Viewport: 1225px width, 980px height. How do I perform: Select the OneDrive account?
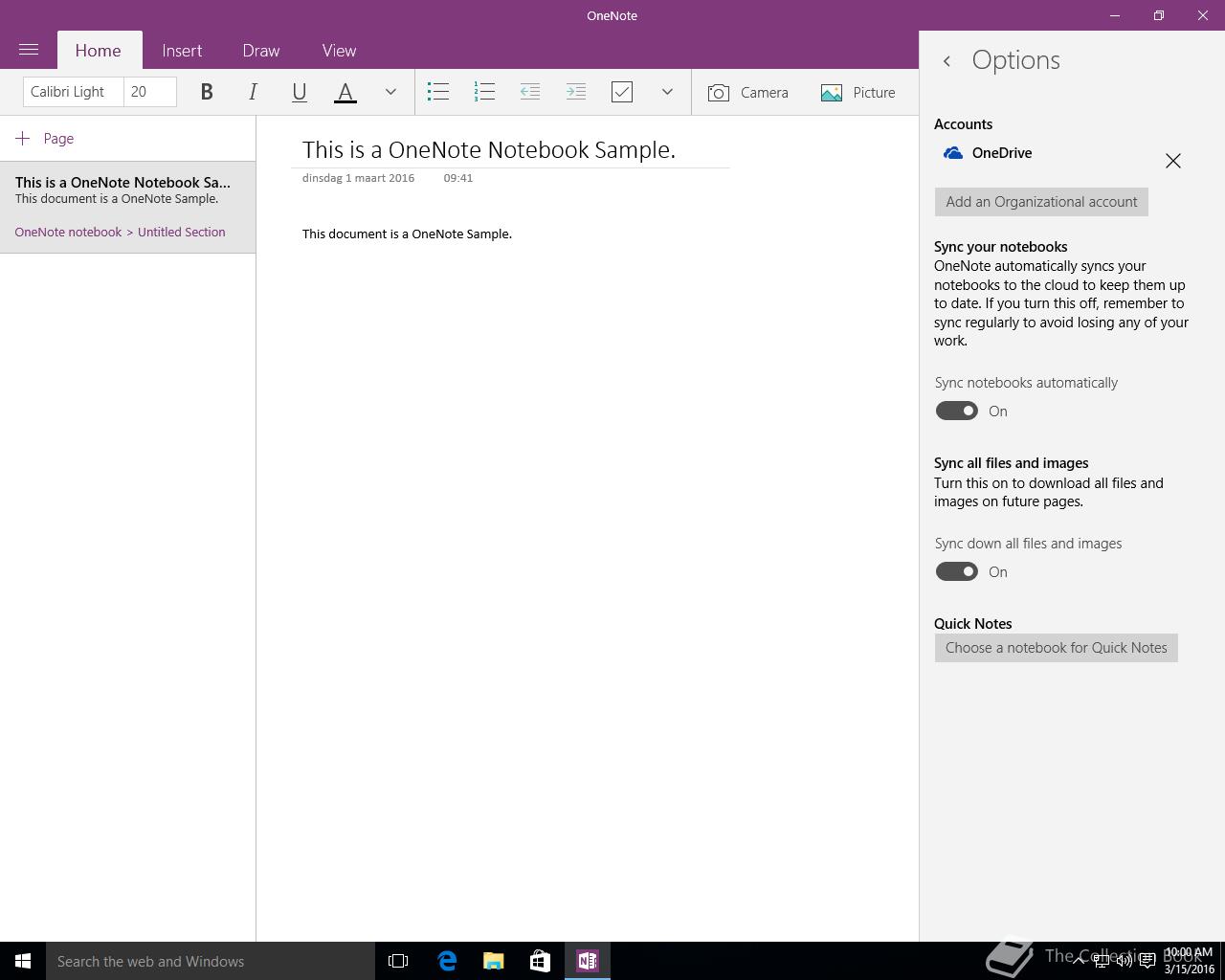click(988, 153)
